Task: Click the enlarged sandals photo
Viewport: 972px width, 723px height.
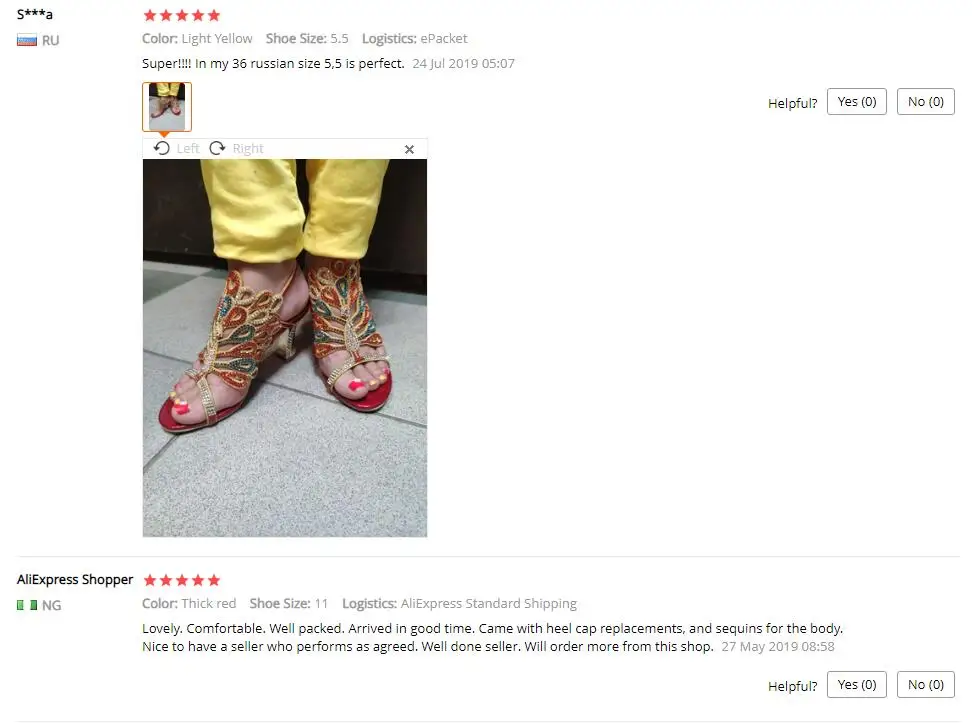Action: click(x=285, y=348)
